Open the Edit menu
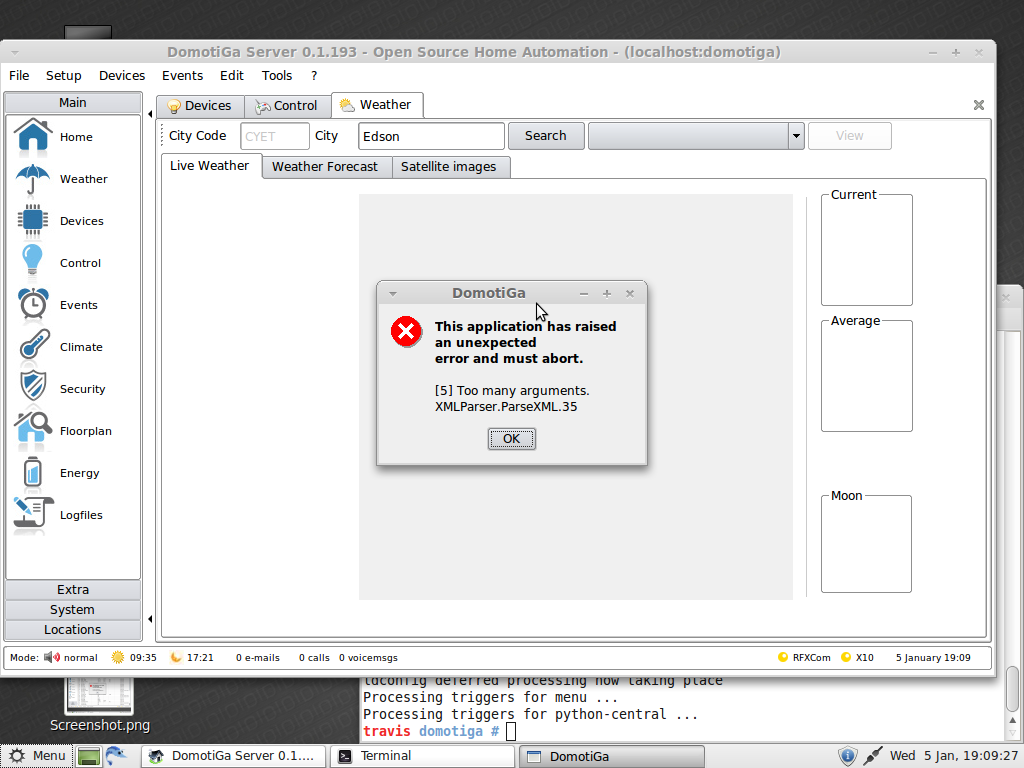 coord(232,76)
